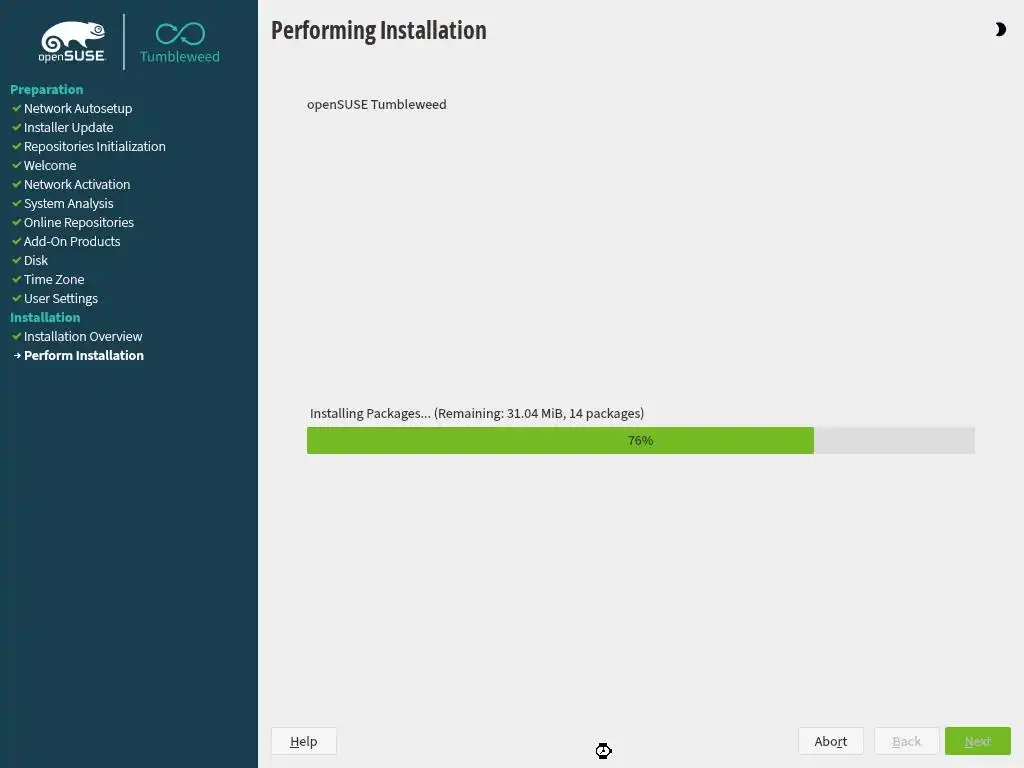Click the Tumbleweed infinity logo
1024x768 pixels.
click(x=180, y=43)
